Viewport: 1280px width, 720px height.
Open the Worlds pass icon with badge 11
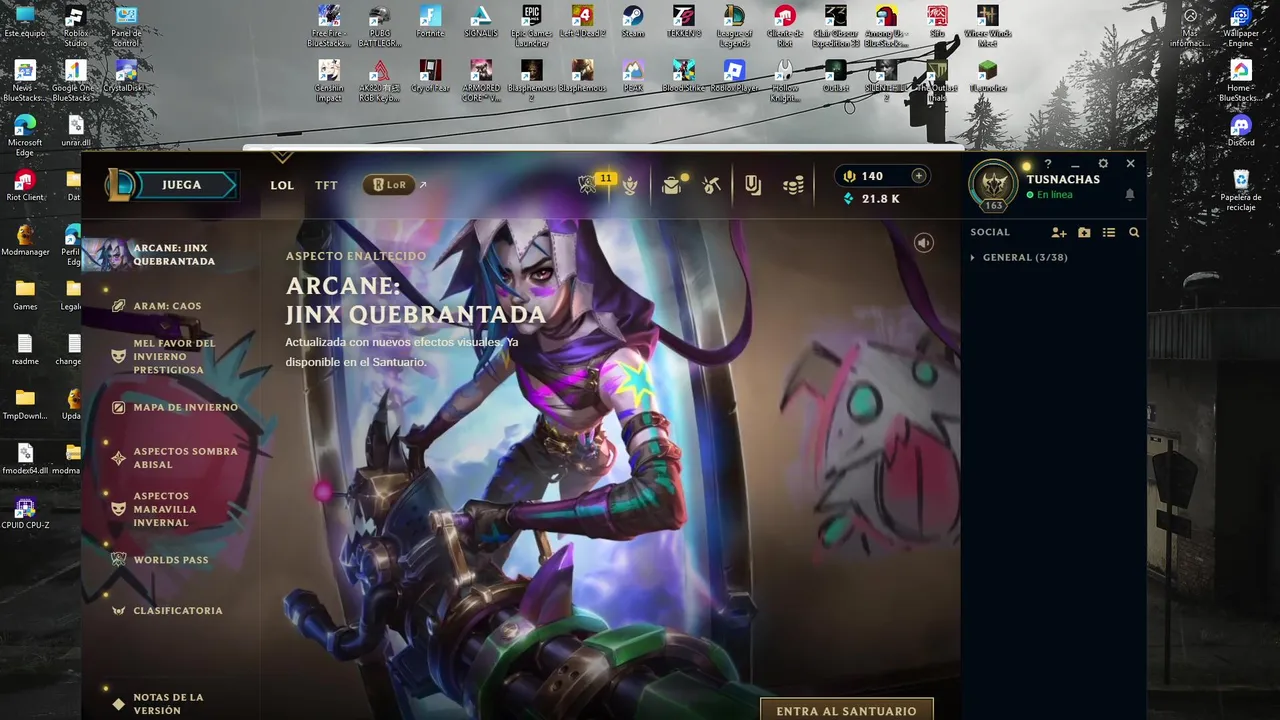pos(588,185)
